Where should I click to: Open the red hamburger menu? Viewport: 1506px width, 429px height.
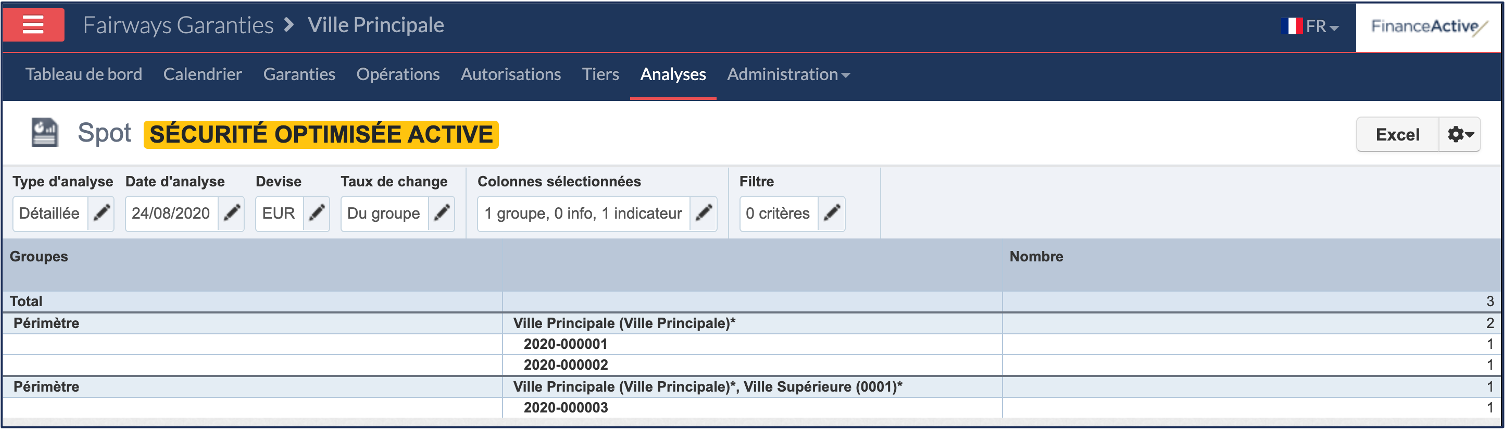point(34,25)
